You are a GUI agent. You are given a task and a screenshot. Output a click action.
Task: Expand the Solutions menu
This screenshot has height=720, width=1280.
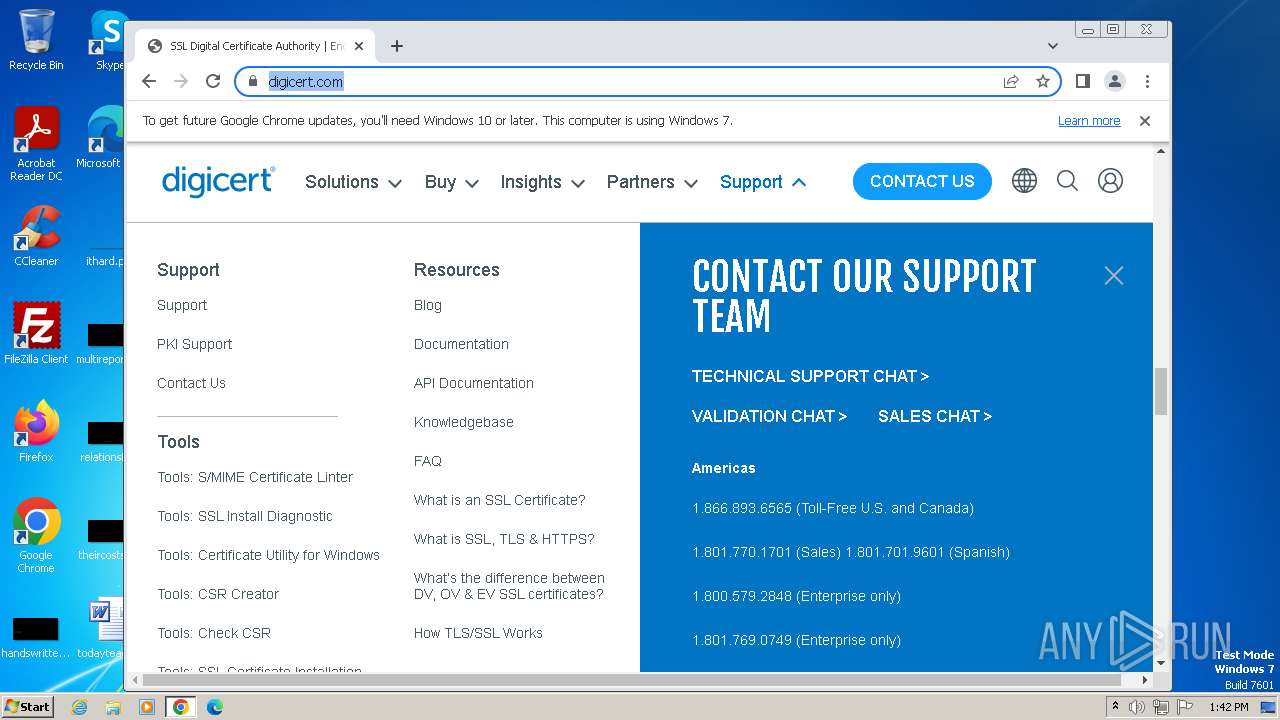[353, 182]
